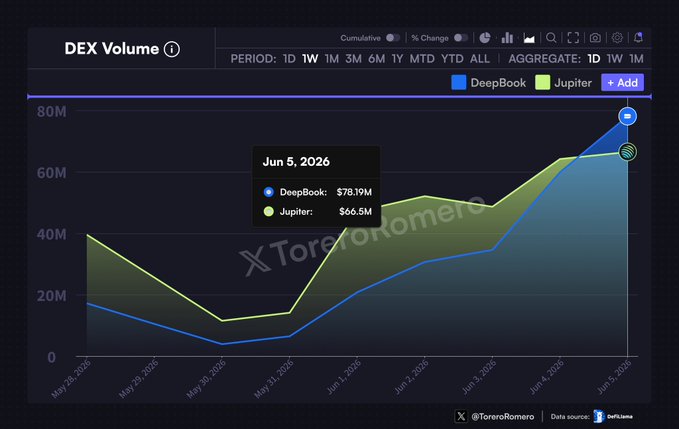Set period to 3M
679x429 pixels.
(x=353, y=58)
